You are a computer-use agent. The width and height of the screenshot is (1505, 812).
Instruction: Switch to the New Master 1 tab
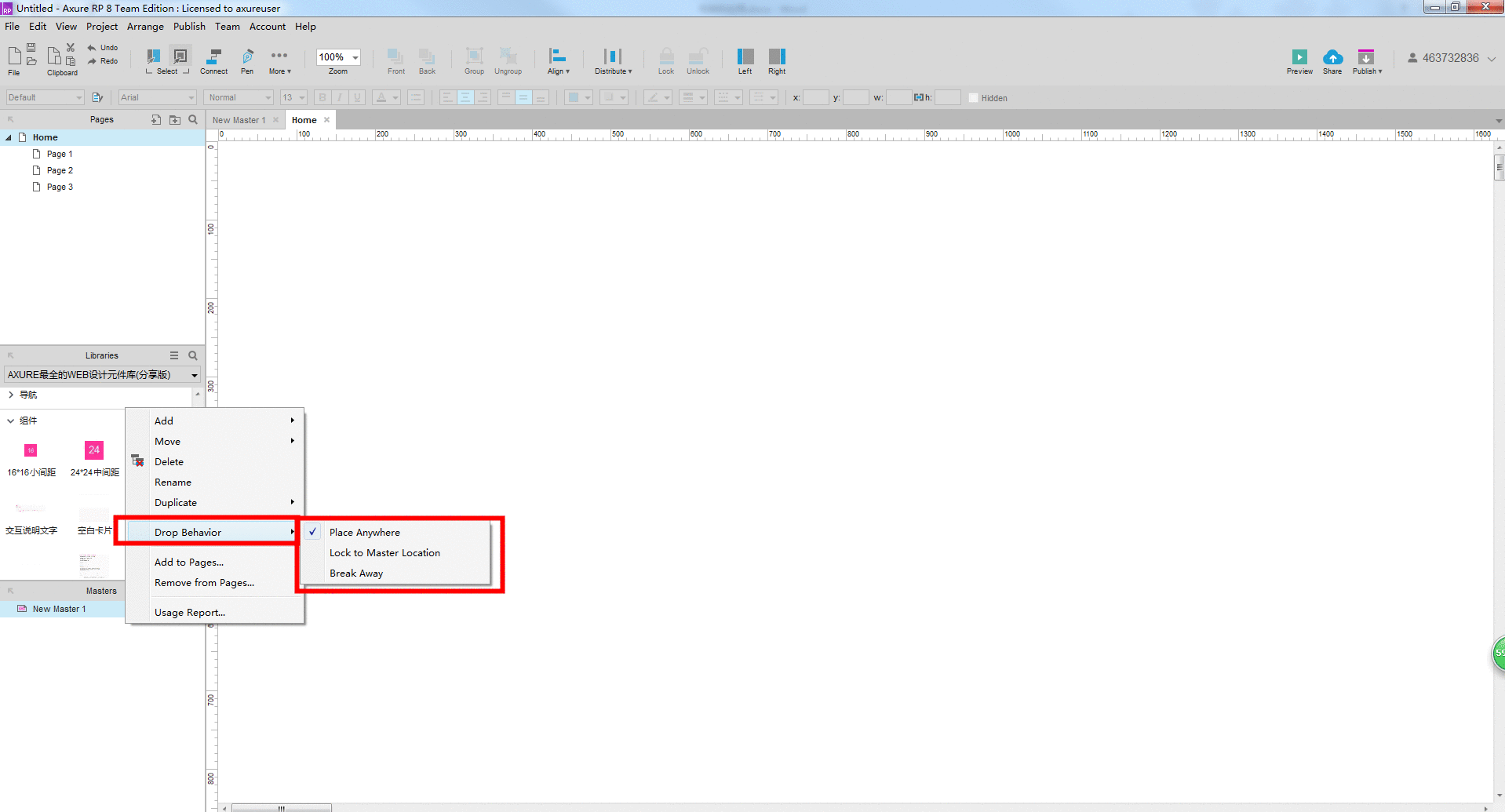click(x=239, y=120)
